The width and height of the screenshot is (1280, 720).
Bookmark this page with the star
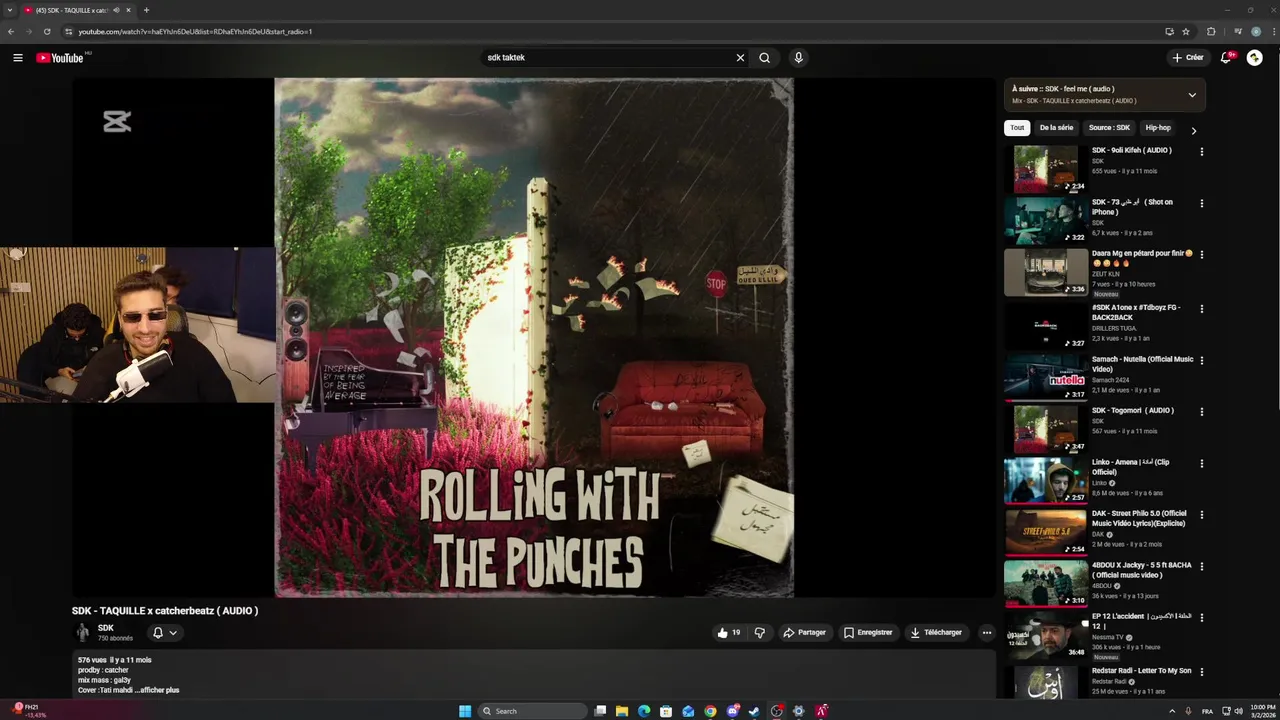pos(1186,31)
